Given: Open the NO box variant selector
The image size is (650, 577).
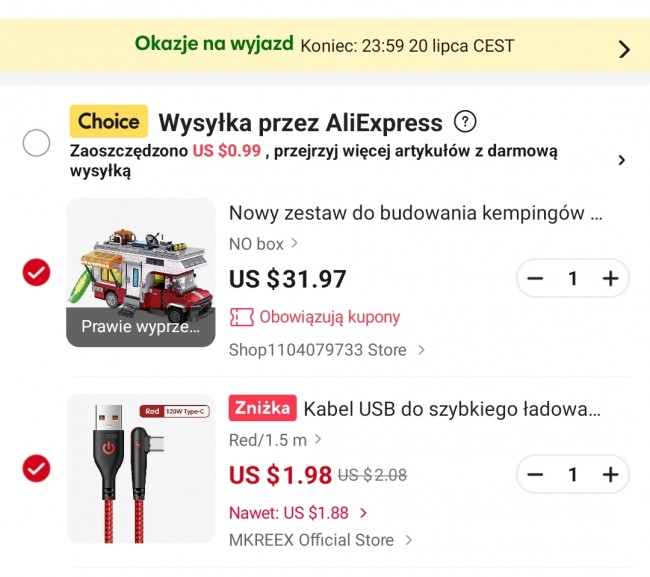Looking at the screenshot, I should click(263, 243).
